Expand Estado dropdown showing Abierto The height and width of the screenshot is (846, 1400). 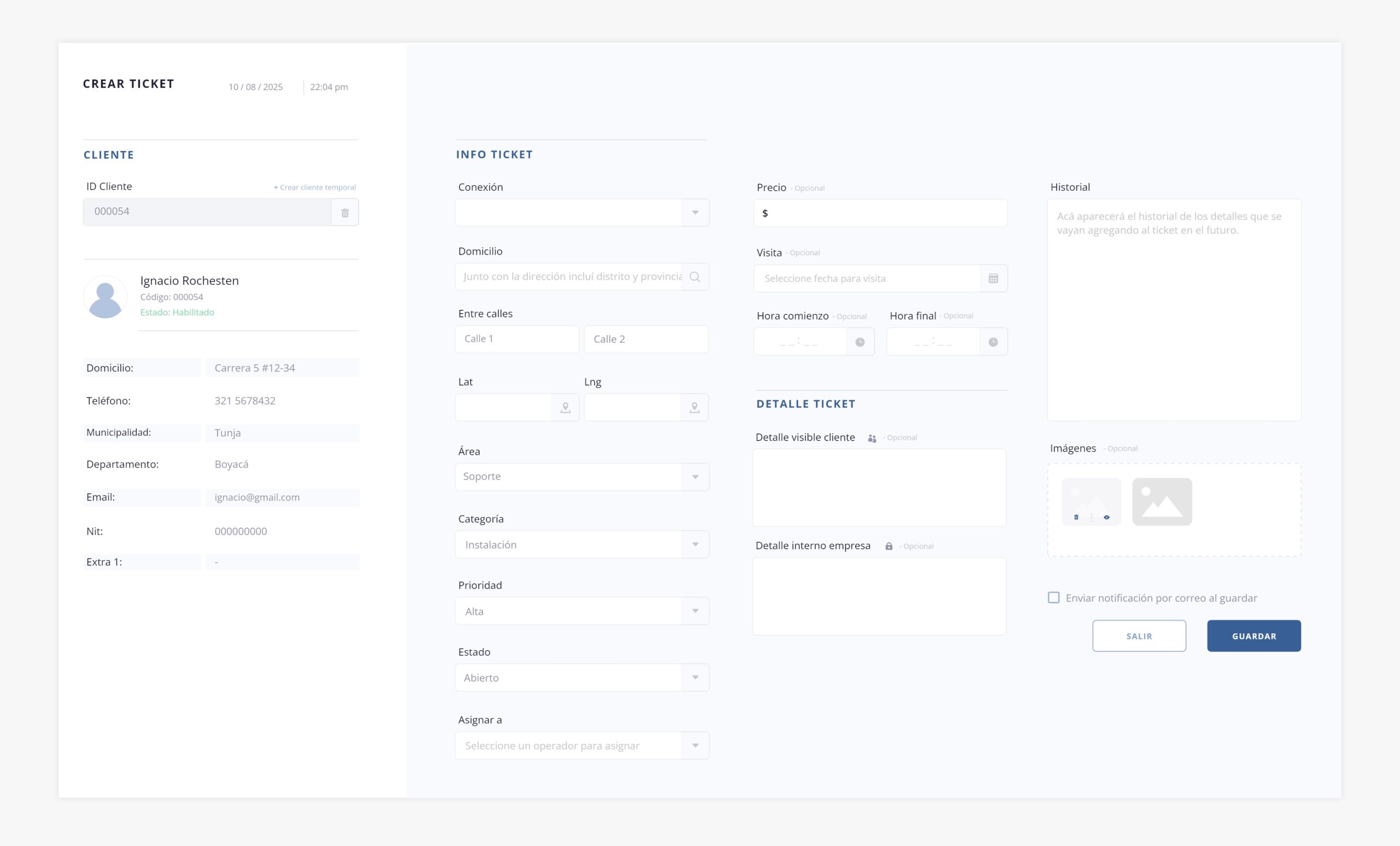coord(695,677)
